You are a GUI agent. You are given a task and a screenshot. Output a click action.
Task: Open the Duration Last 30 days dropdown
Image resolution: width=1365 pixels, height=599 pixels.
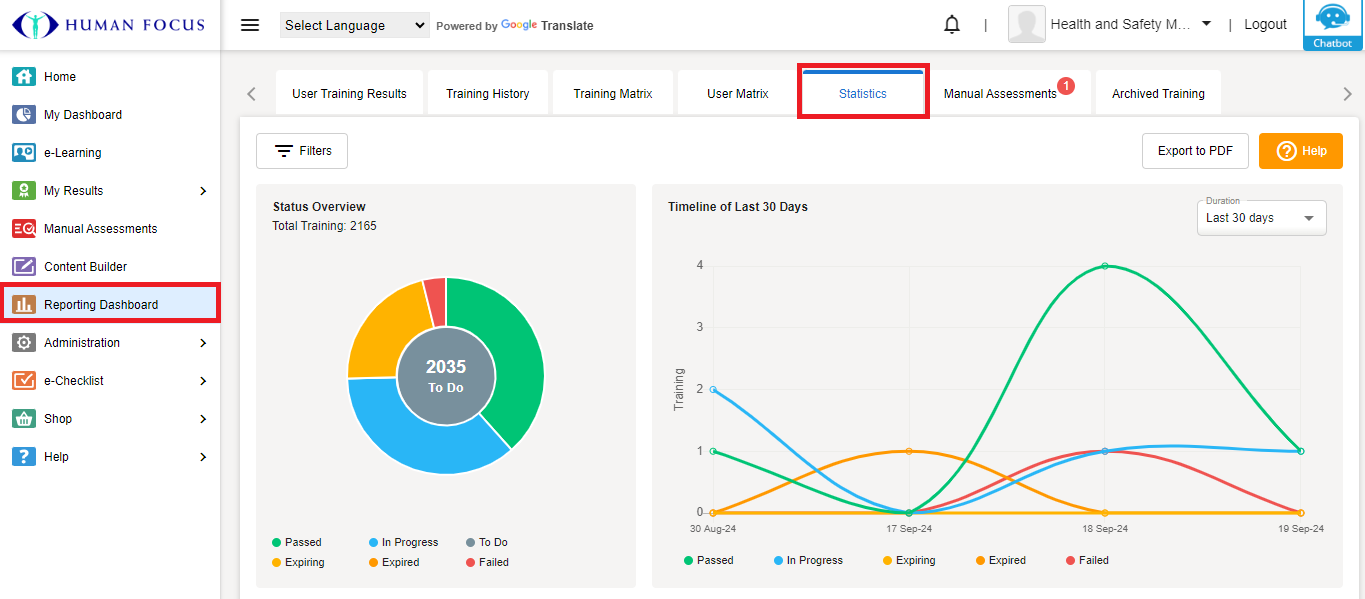point(1261,218)
